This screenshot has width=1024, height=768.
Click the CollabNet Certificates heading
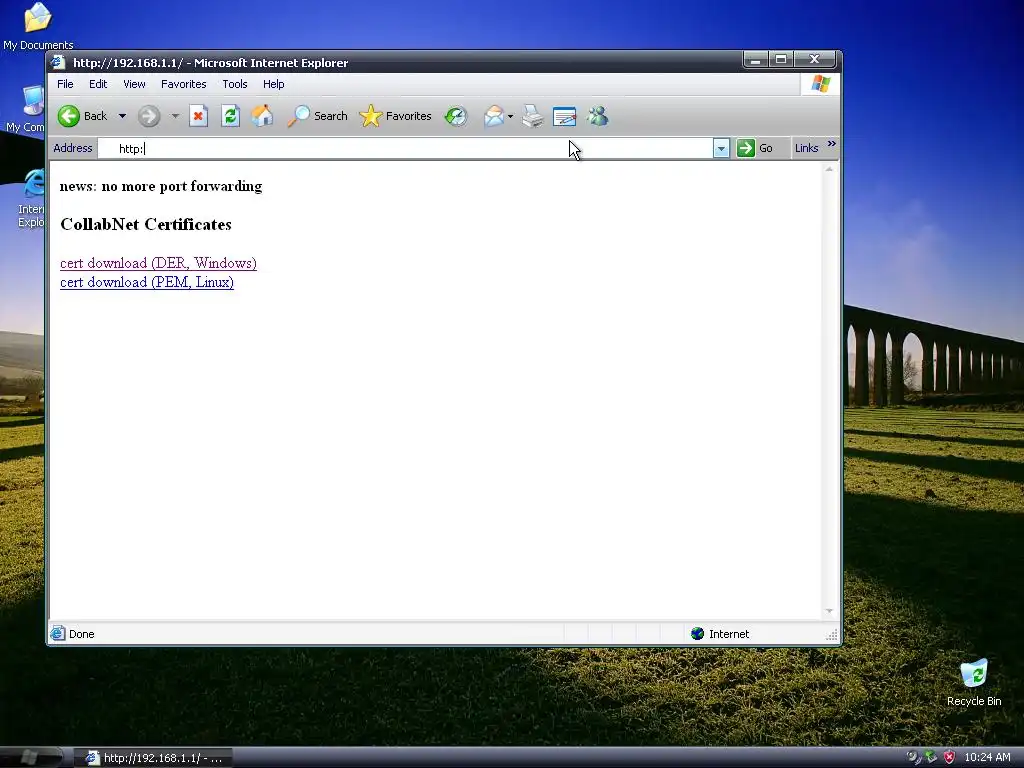(x=146, y=225)
